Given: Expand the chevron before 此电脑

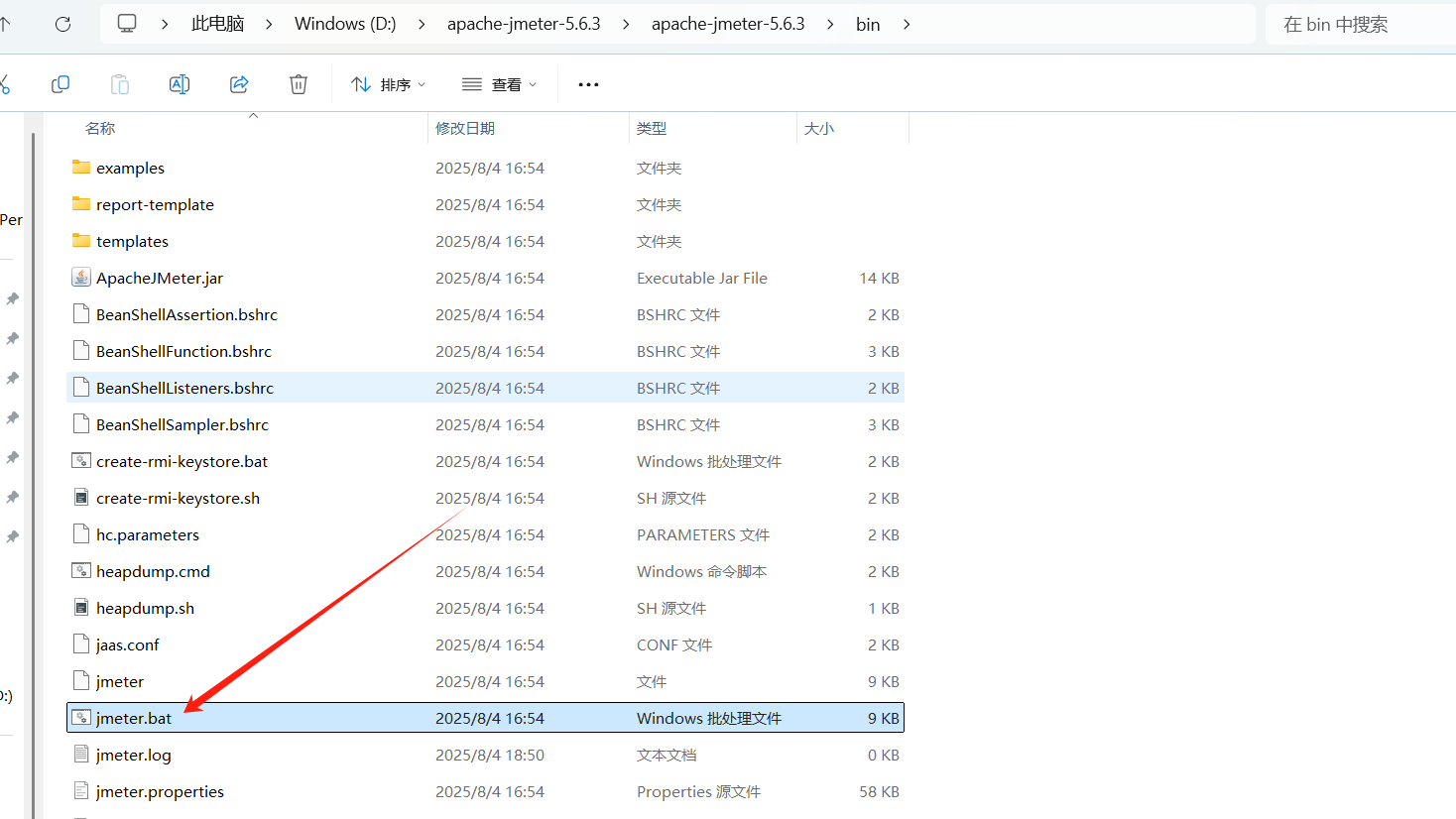Looking at the screenshot, I should (165, 24).
